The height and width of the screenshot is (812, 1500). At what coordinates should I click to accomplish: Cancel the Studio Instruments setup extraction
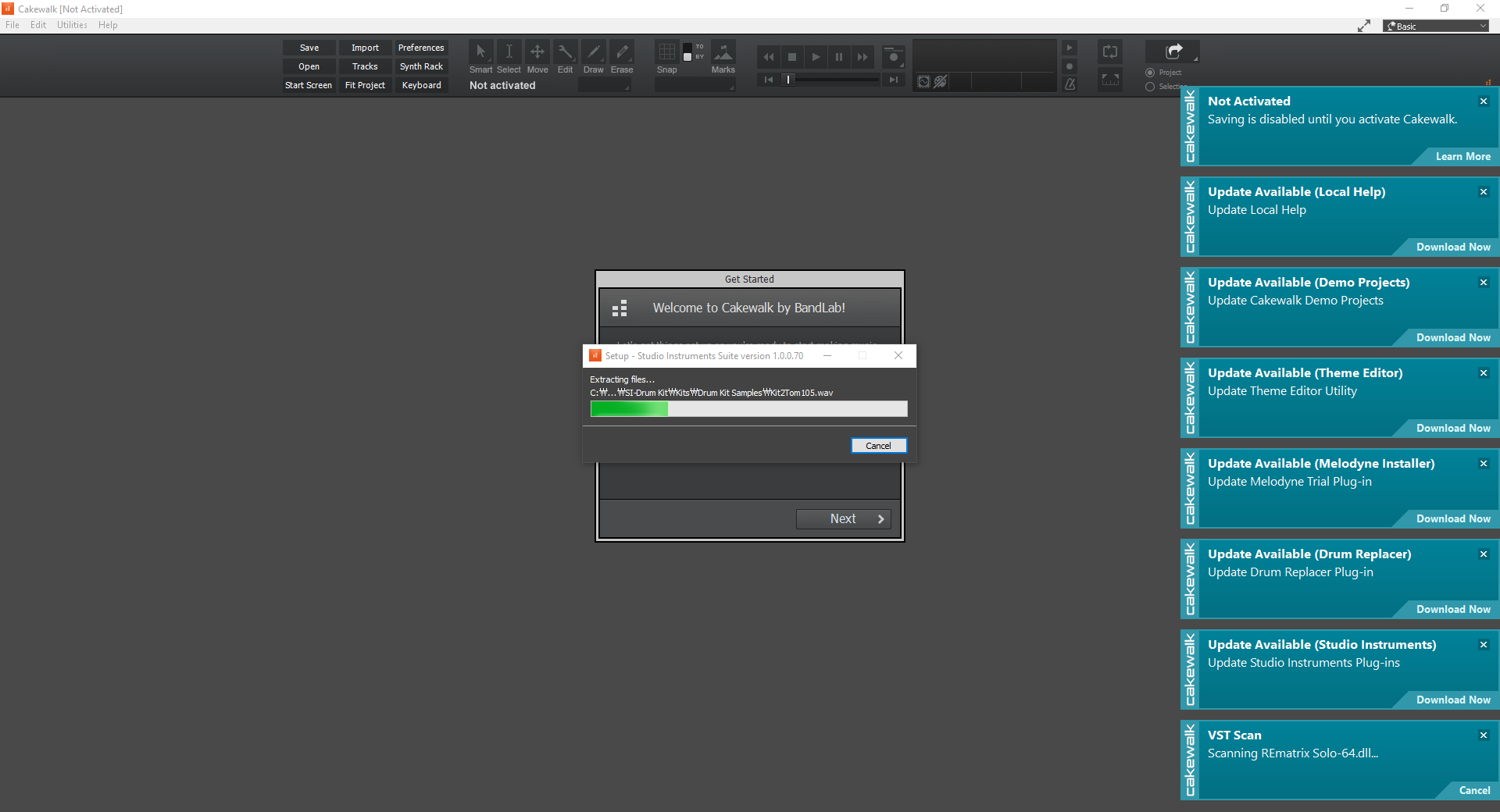[879, 446]
